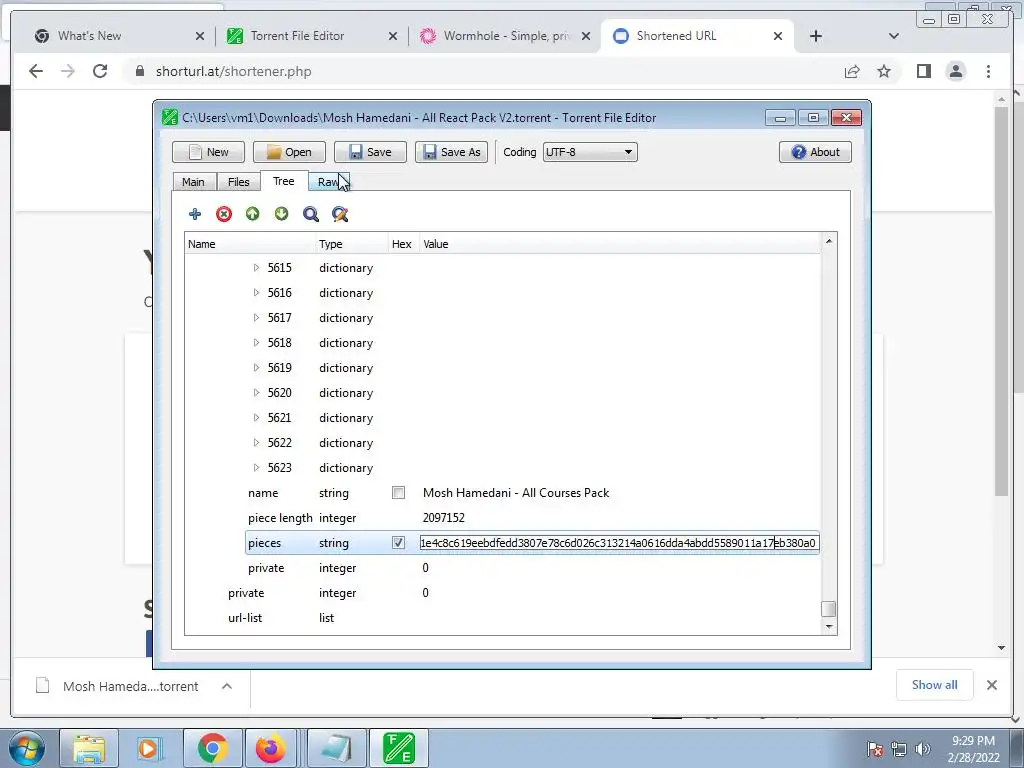This screenshot has width=1024, height=768.
Task: Toggle Hex checkbox for name row
Action: pyautogui.click(x=398, y=492)
